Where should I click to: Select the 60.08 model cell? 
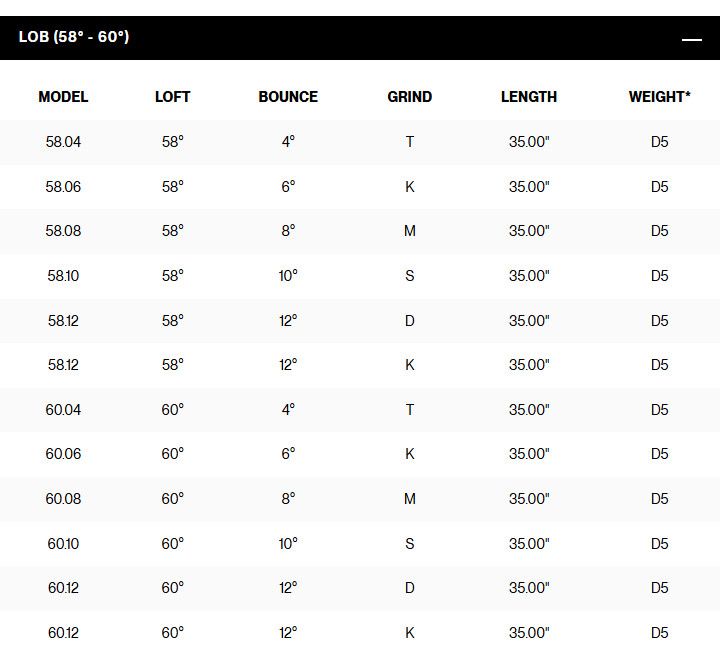(x=63, y=499)
